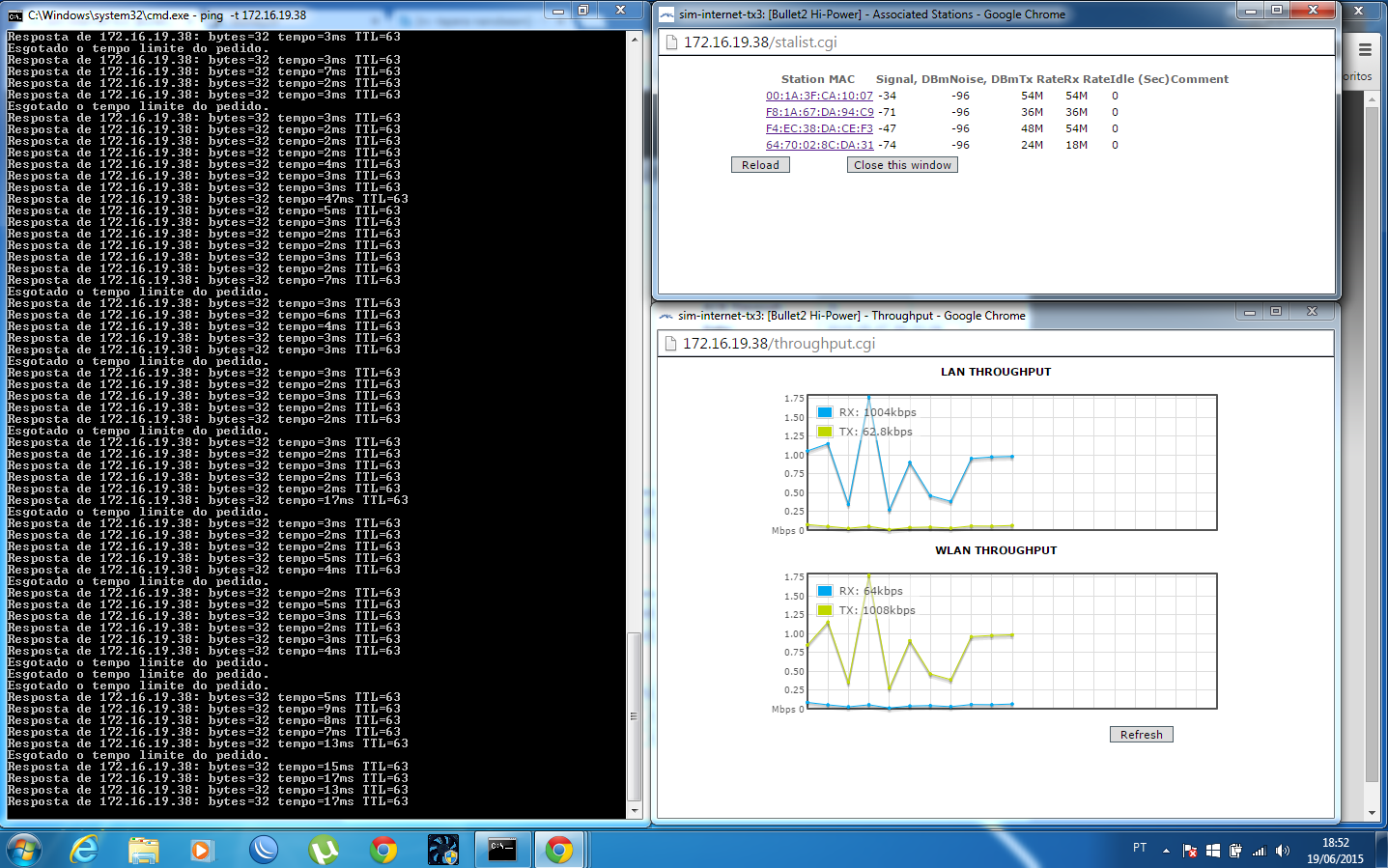Select the 18M Rx rate cell
1388x868 pixels.
tap(1076, 145)
